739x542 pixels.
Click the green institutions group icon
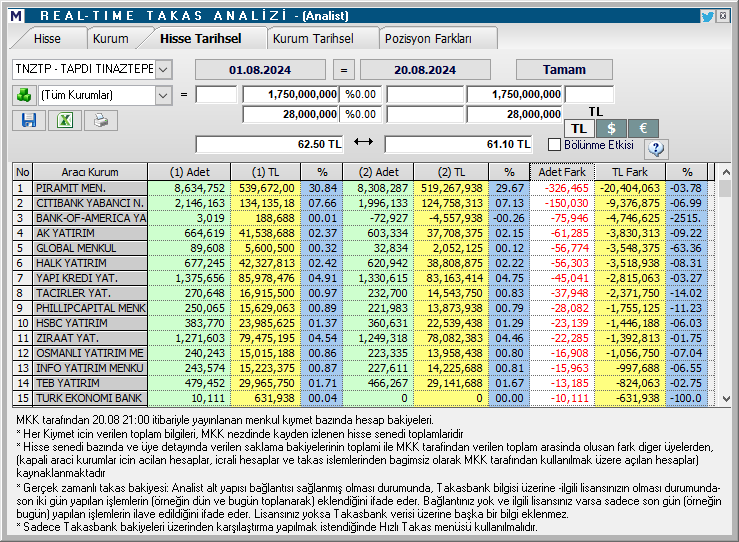(x=24, y=95)
